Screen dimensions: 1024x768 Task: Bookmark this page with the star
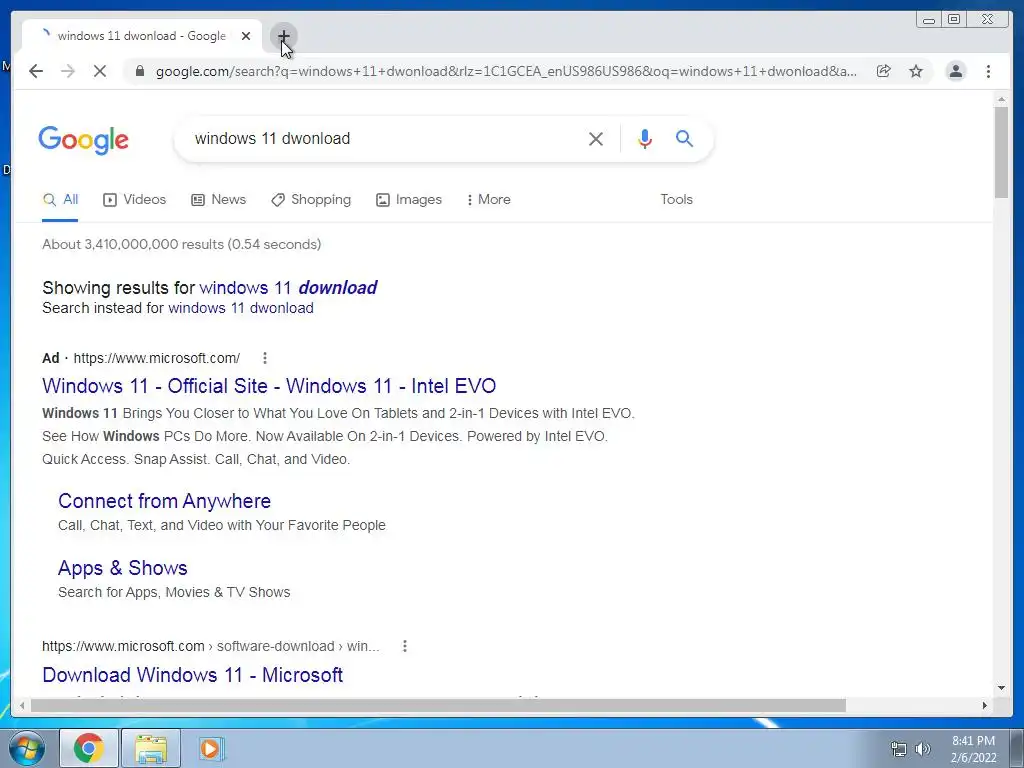point(916,71)
